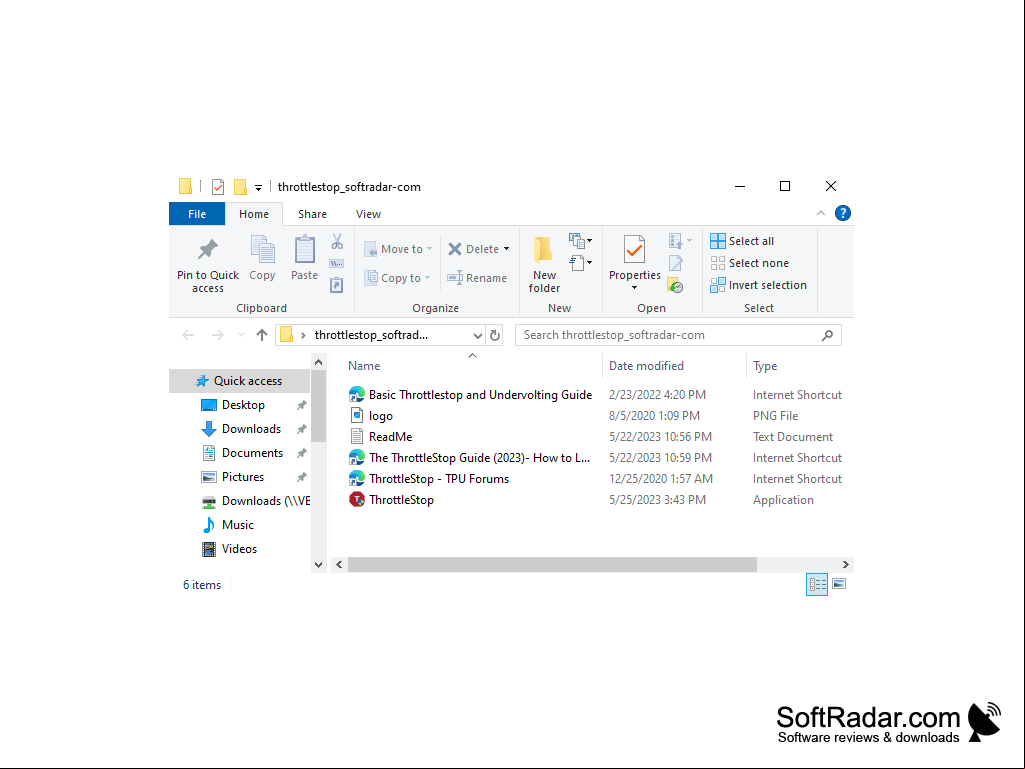Click the Rename button
Image resolution: width=1025 pixels, height=769 pixels.
tap(477, 278)
